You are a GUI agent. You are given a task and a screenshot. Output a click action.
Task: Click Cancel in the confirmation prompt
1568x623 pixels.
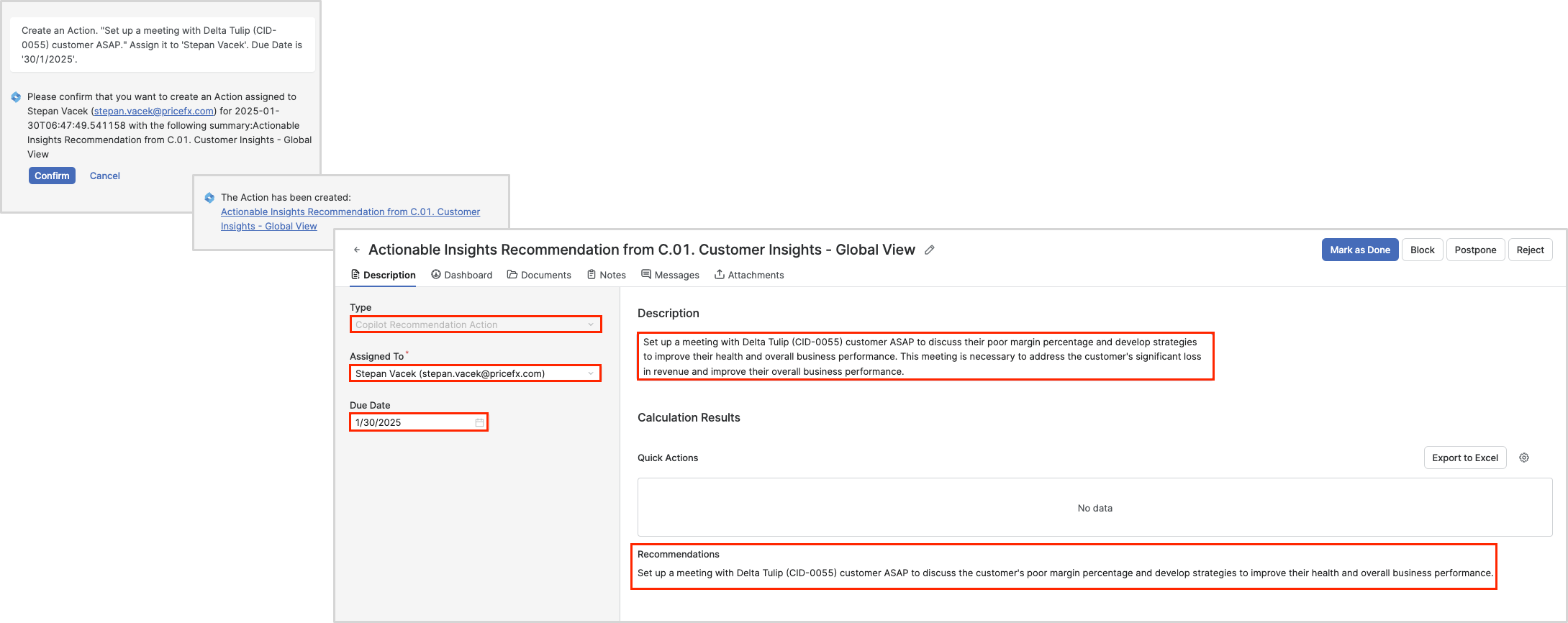coord(105,176)
